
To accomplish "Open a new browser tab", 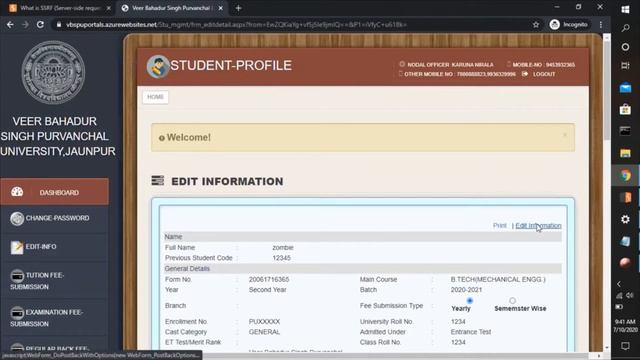I will 238,8.
